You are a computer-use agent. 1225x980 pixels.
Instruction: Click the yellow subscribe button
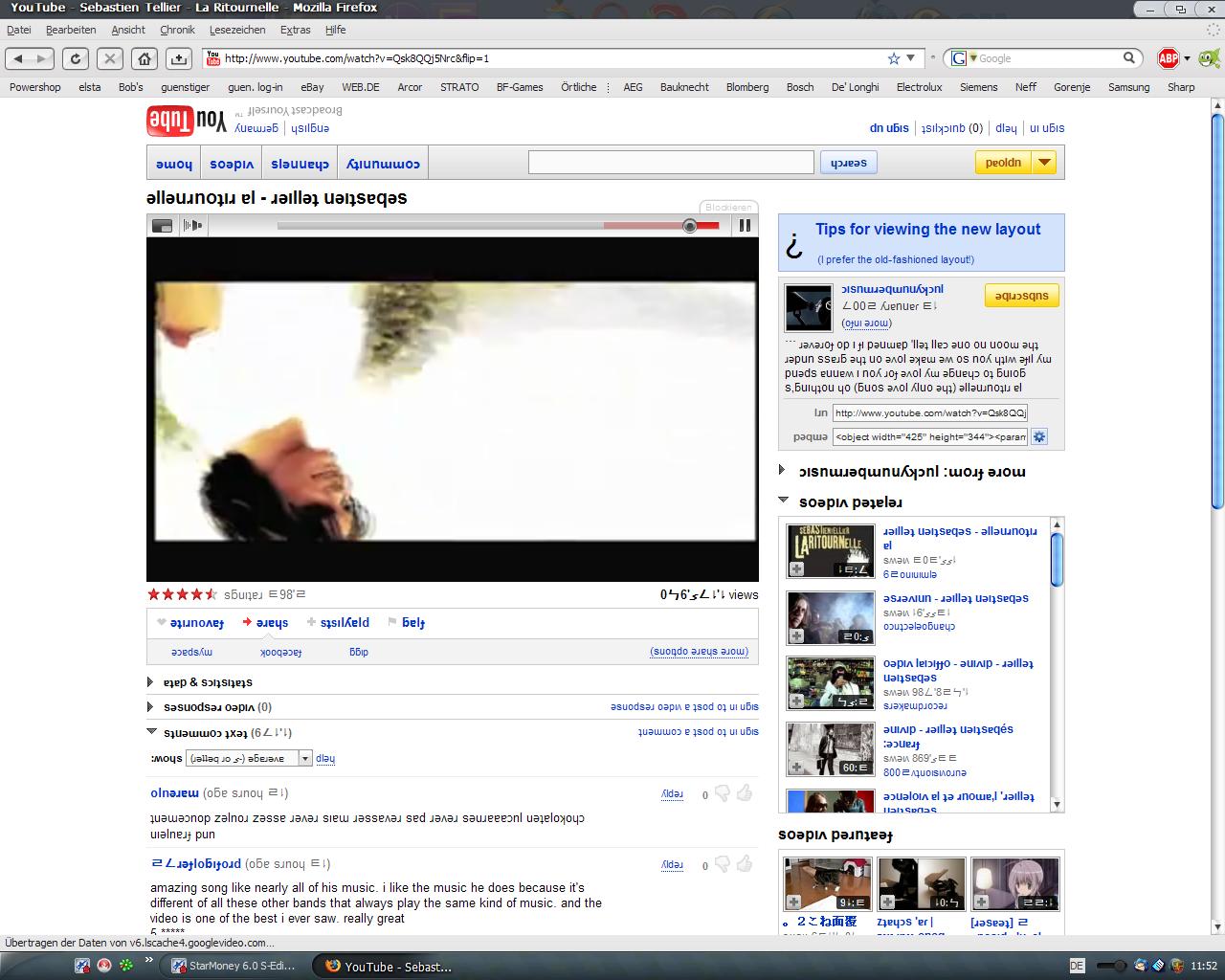pyautogui.click(x=1022, y=296)
